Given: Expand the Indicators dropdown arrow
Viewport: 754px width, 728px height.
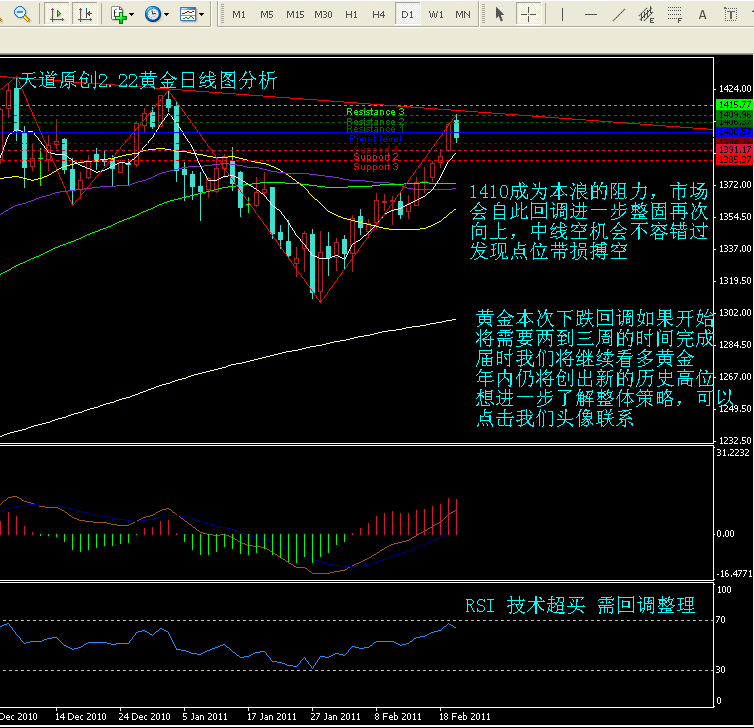Looking at the screenshot, I should click(x=132, y=14).
